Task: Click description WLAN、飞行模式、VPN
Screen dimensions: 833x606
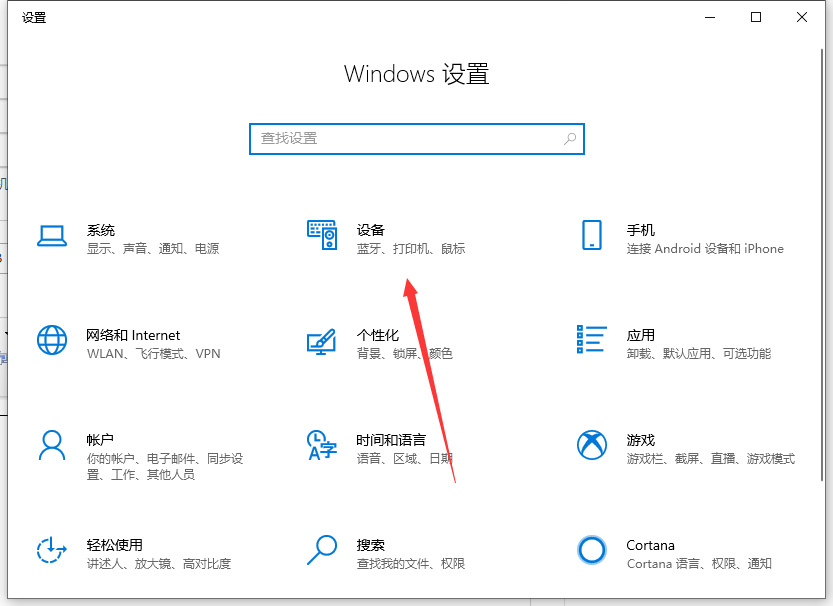Action: [x=154, y=353]
